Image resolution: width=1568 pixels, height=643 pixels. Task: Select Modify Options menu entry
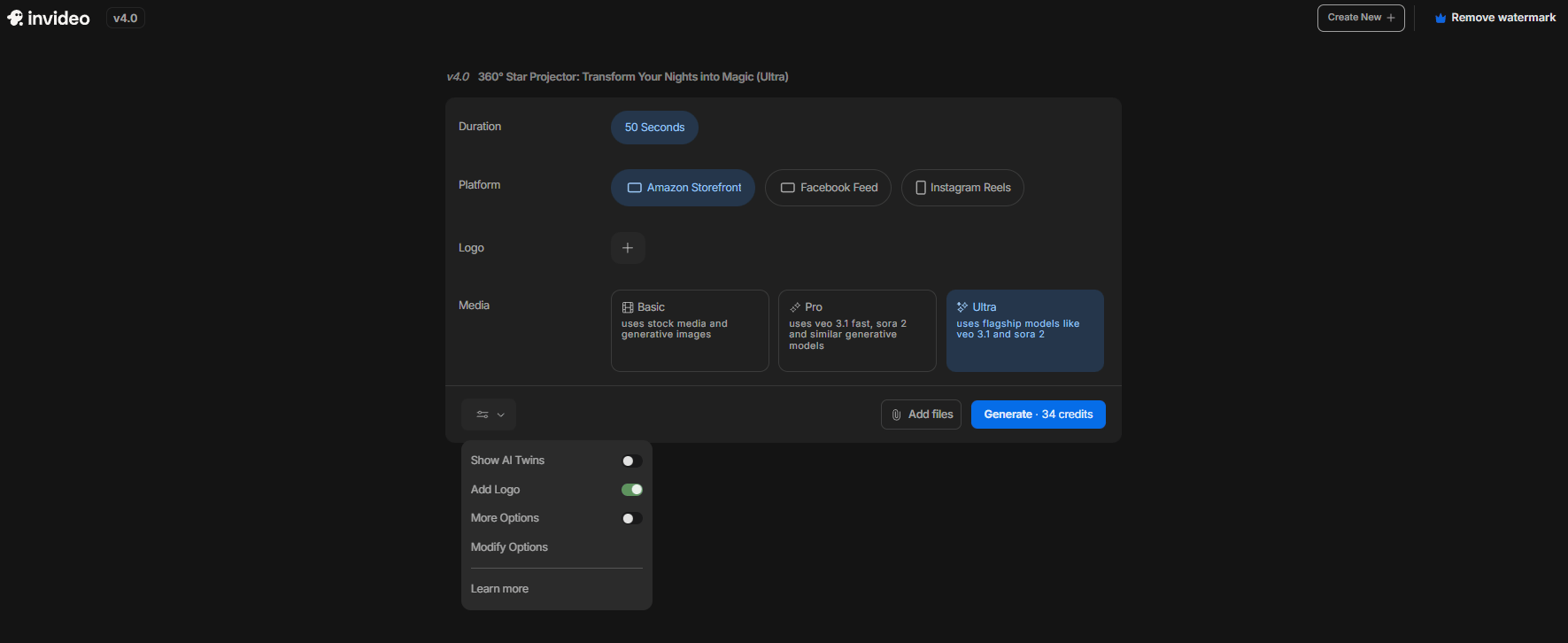pyautogui.click(x=509, y=547)
